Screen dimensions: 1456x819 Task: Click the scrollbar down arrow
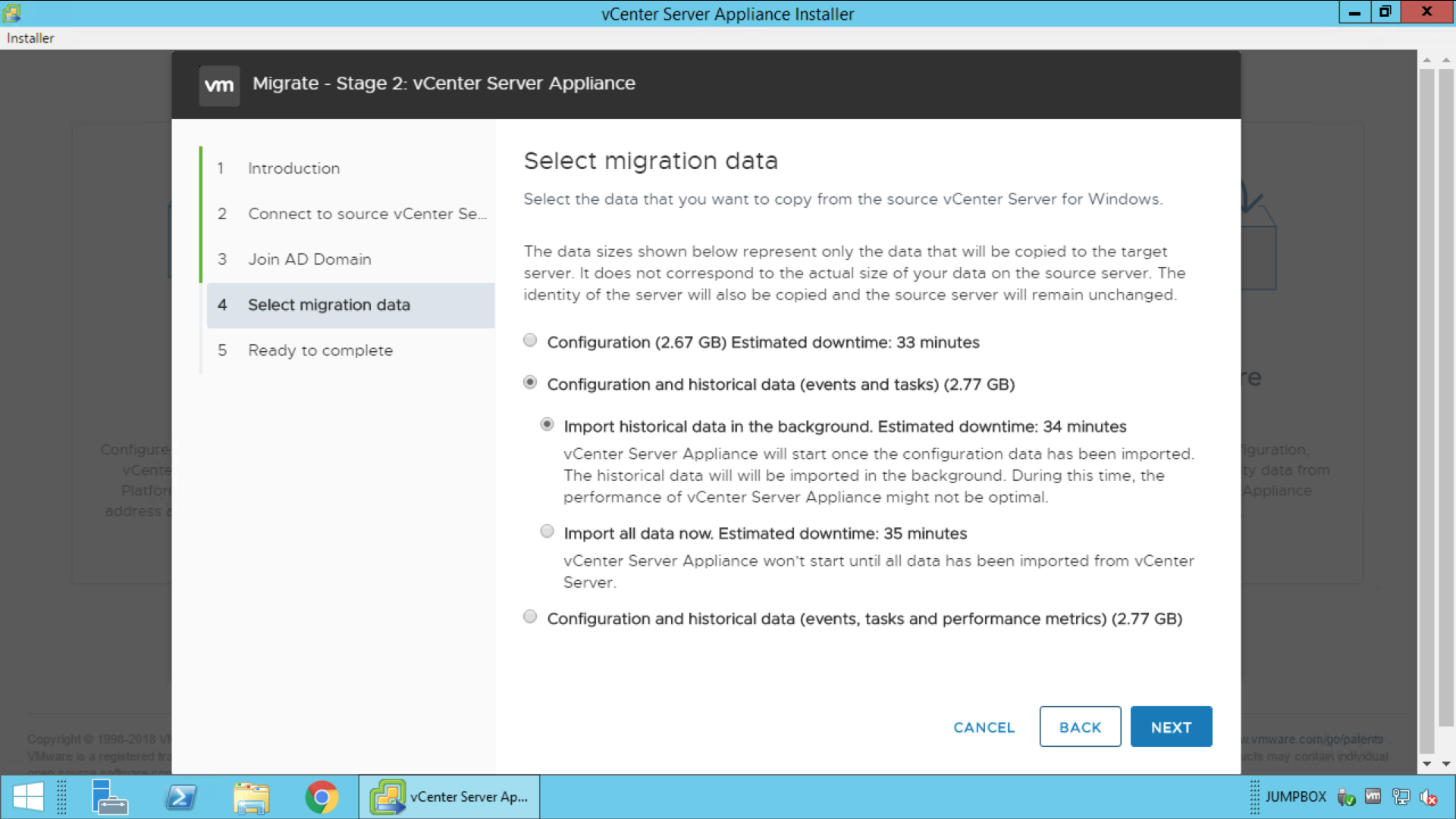tap(1426, 764)
